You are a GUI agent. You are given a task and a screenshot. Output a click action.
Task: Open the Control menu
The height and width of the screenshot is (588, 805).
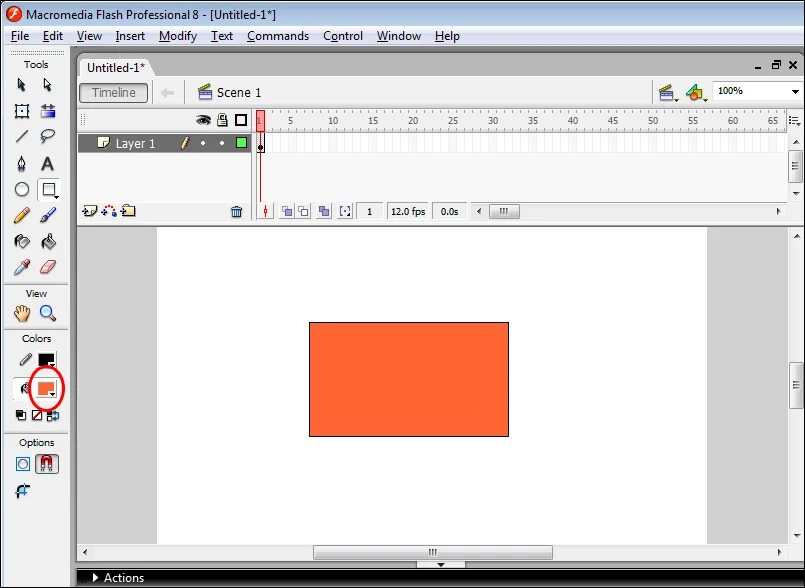point(343,36)
